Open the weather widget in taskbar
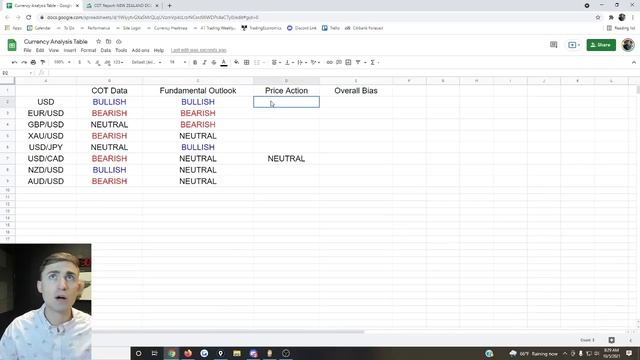640x360 pixels. [x=533, y=353]
